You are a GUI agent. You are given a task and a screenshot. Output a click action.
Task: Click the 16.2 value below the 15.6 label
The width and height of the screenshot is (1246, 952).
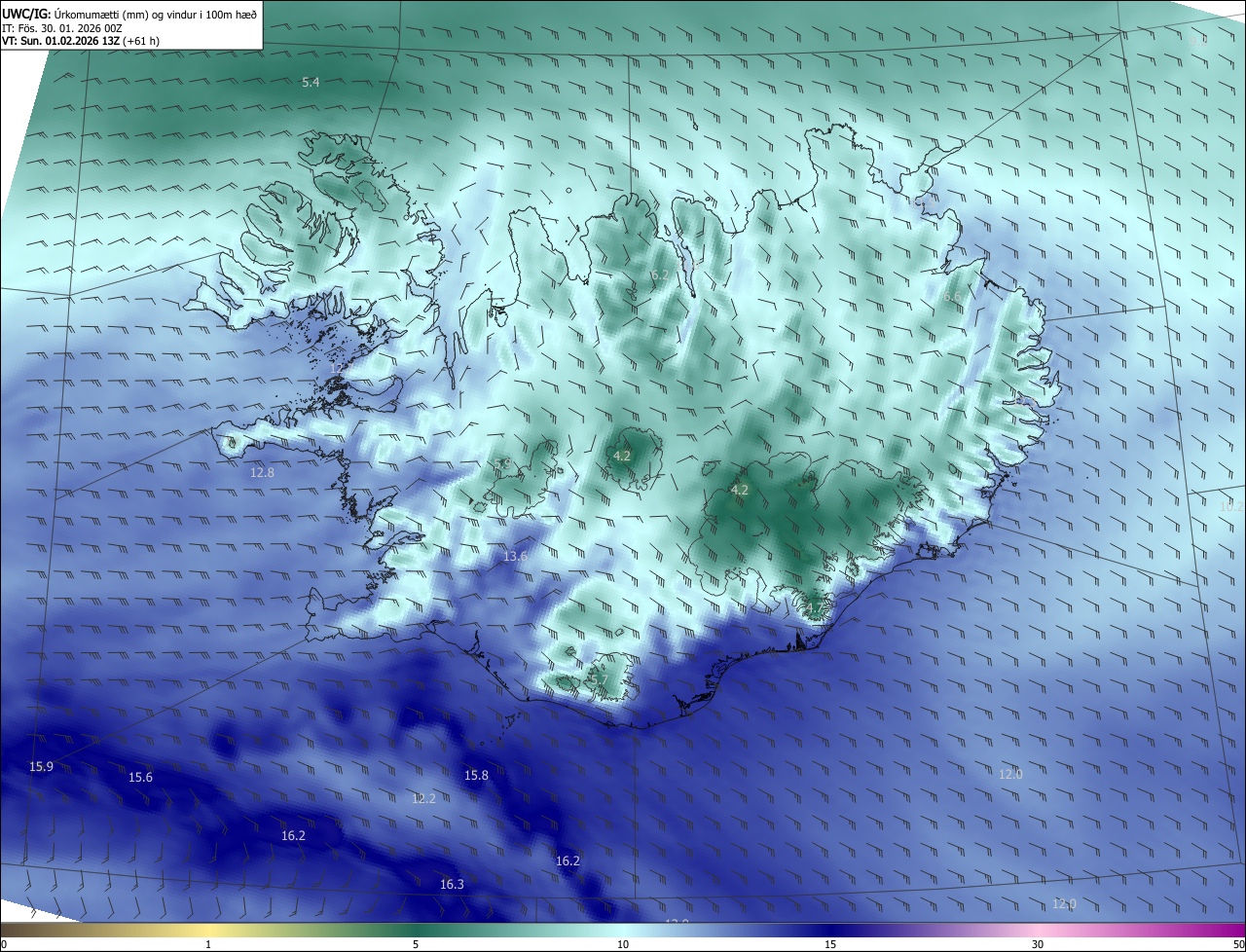click(293, 836)
